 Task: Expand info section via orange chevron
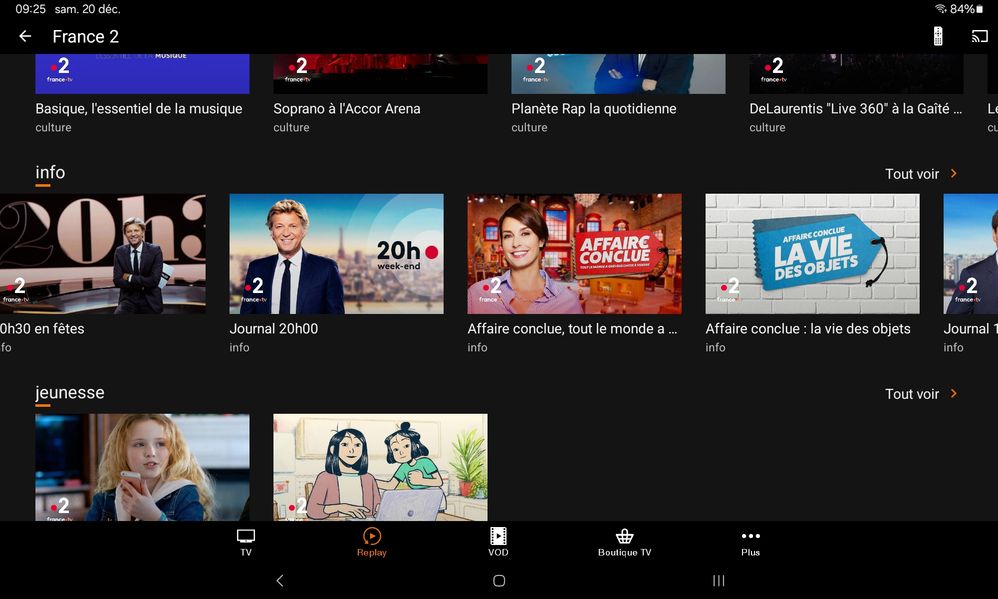click(x=953, y=173)
